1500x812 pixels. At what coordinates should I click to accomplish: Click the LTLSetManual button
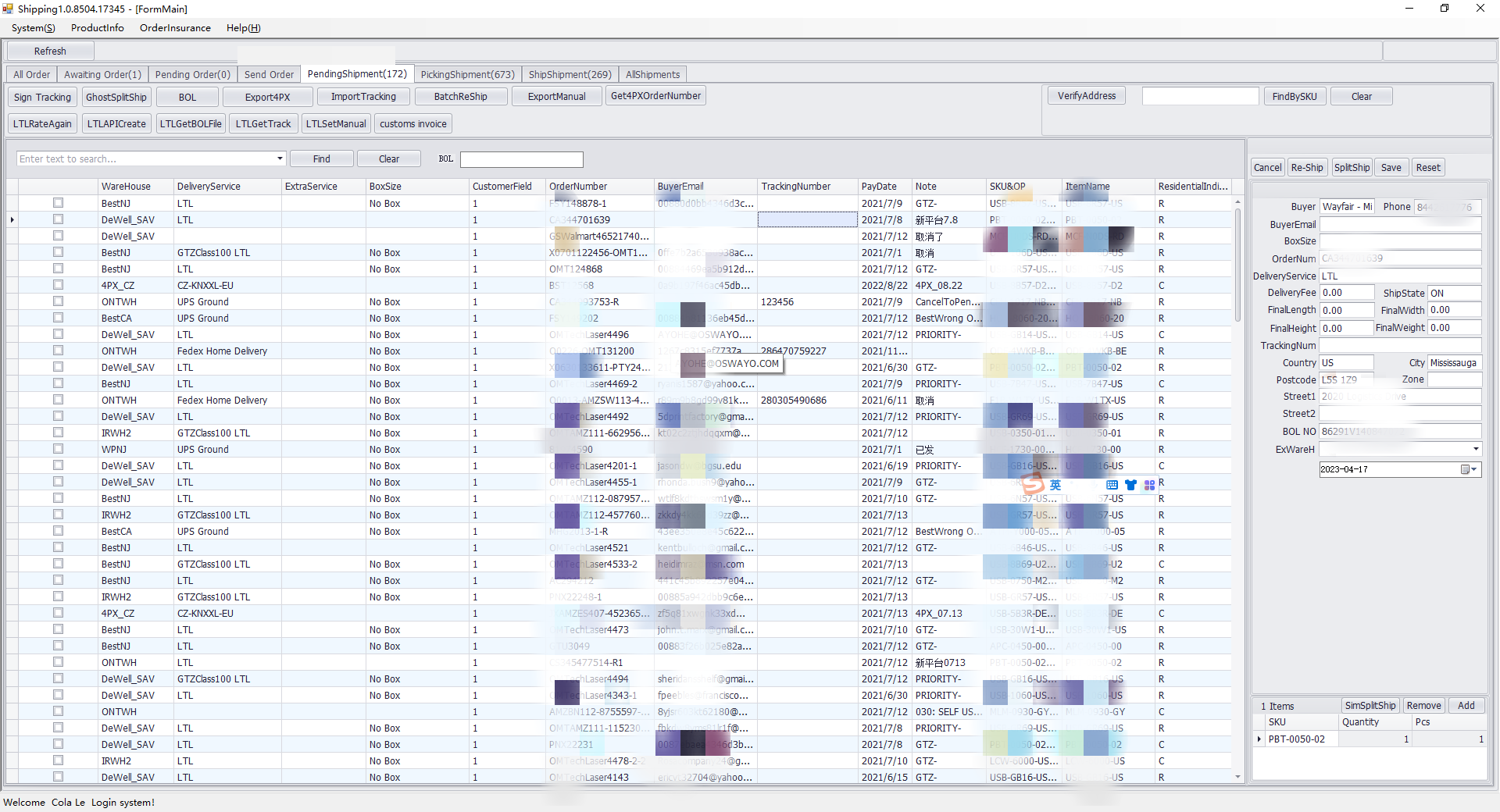tap(336, 124)
